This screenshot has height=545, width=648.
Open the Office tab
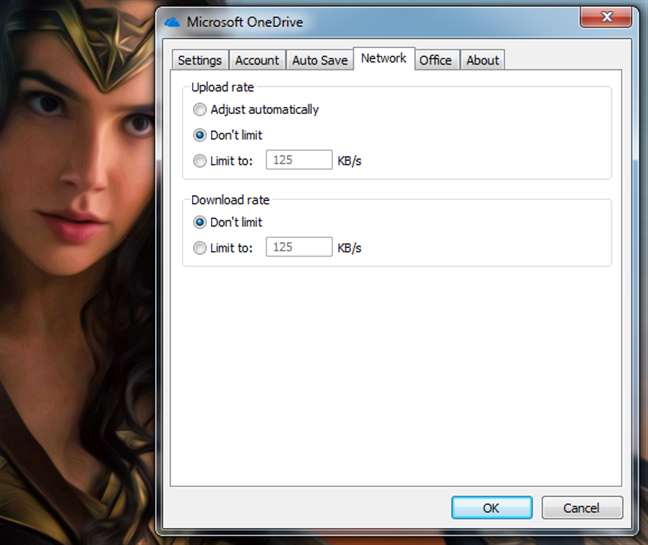click(436, 60)
